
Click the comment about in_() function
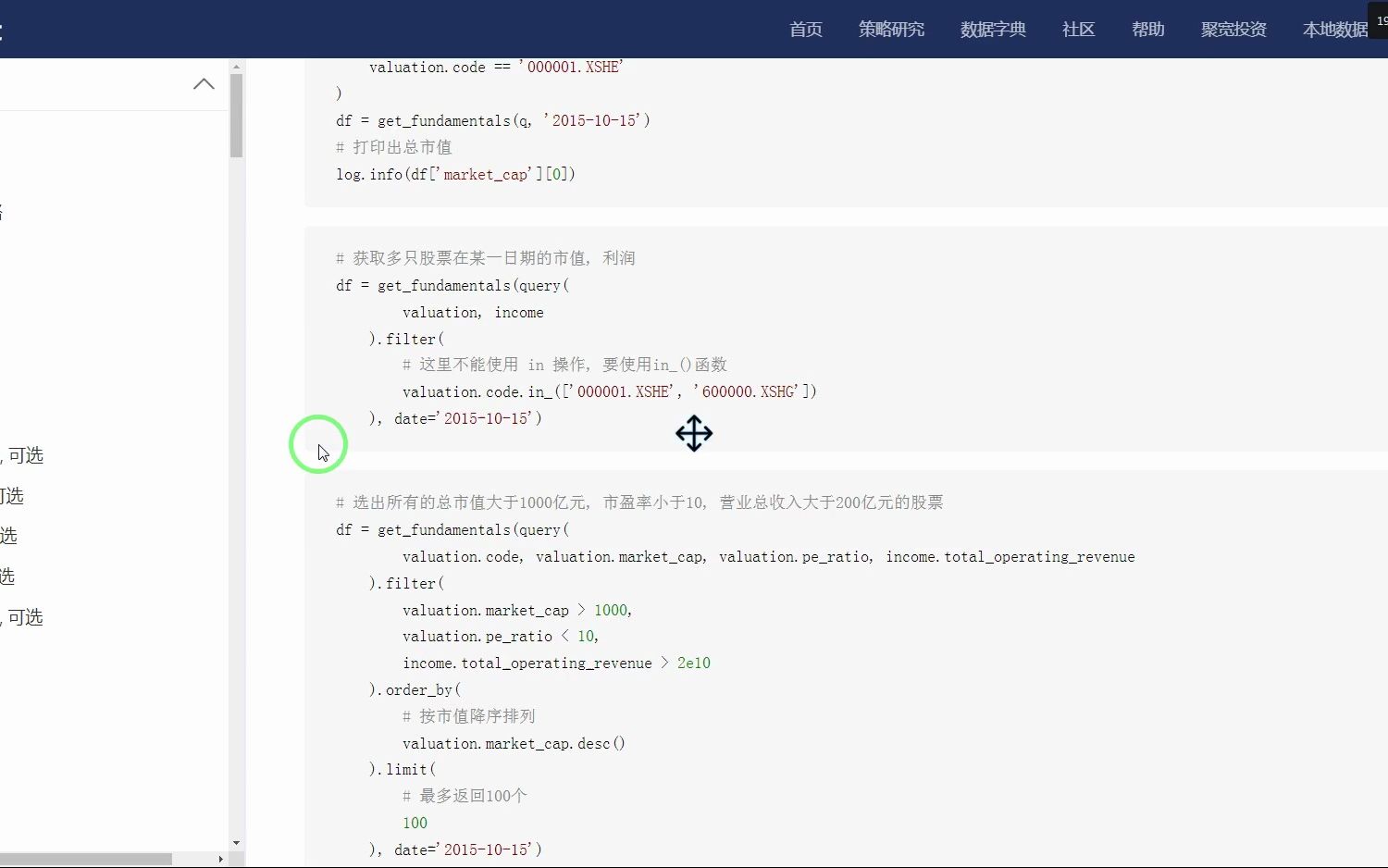[x=564, y=365]
